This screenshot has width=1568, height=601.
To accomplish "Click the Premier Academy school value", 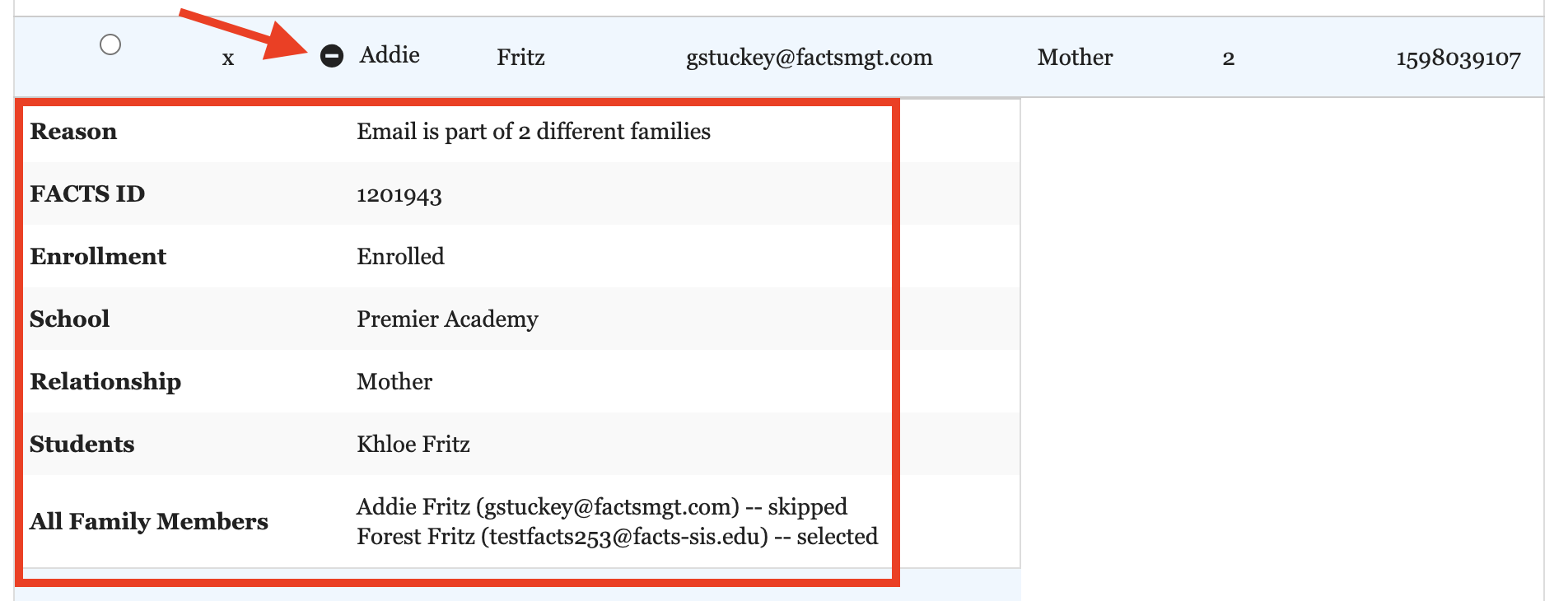I will click(x=447, y=319).
